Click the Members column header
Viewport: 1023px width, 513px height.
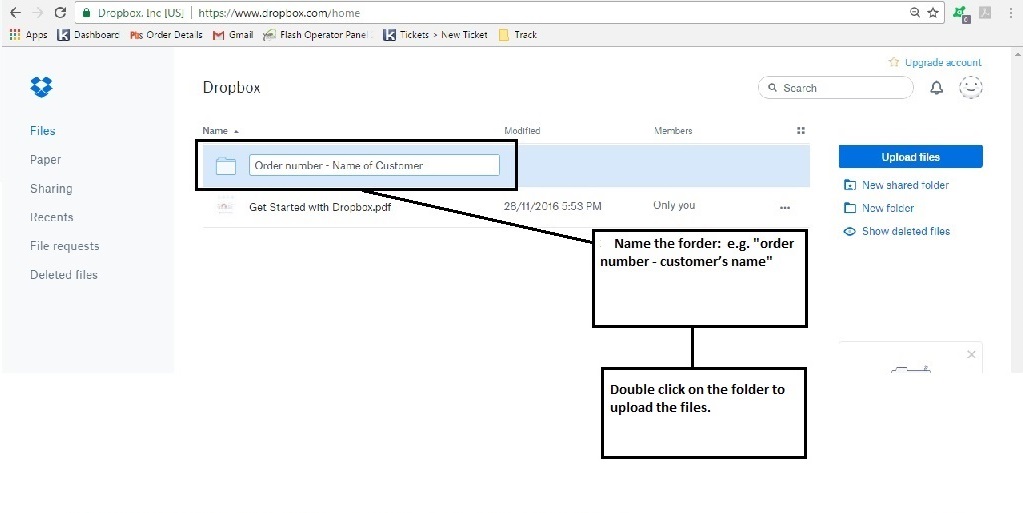point(673,131)
